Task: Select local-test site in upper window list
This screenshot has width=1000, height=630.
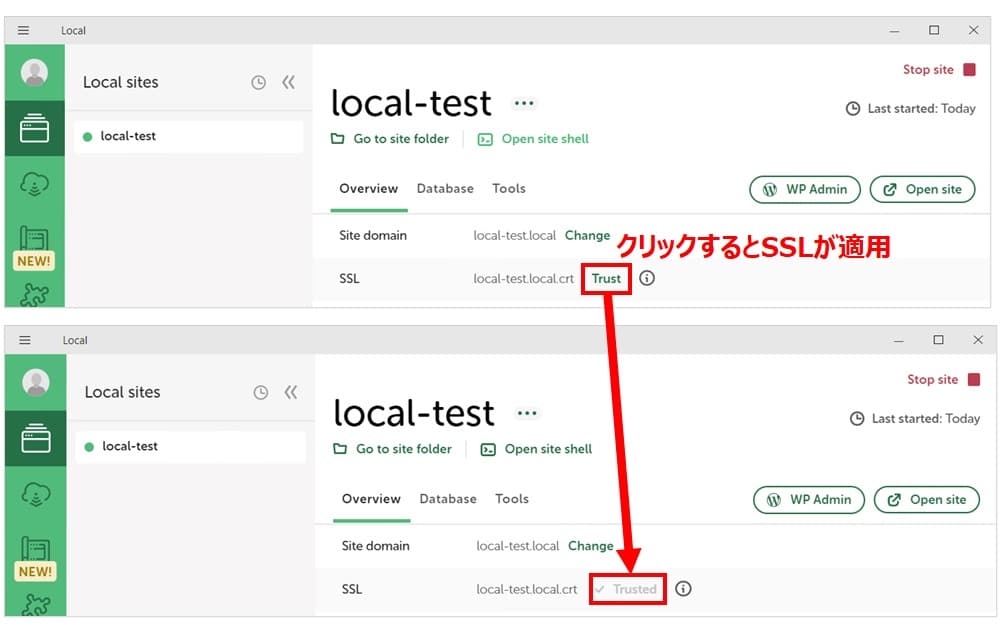Action: [189, 136]
